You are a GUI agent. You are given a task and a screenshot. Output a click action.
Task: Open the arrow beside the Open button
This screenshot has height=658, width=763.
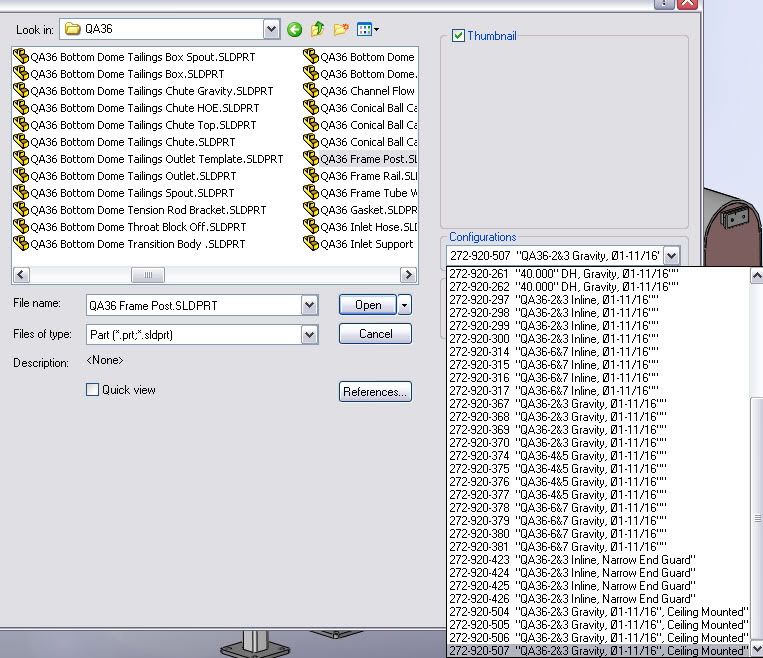[404, 306]
